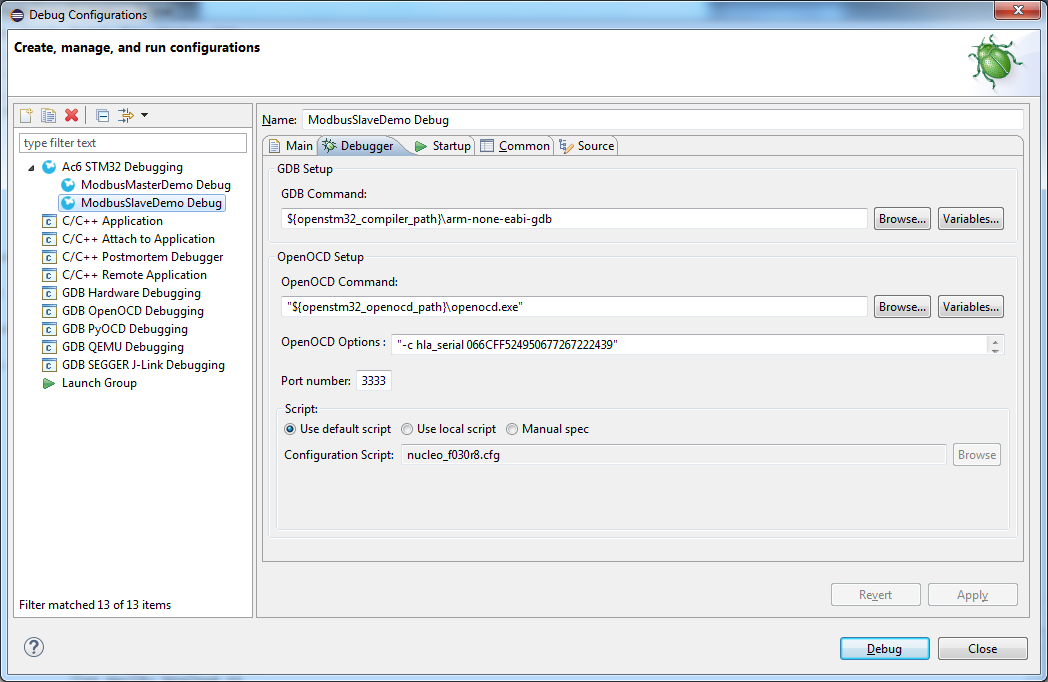Select the Use local script option
This screenshot has width=1048, height=682.
[x=407, y=429]
